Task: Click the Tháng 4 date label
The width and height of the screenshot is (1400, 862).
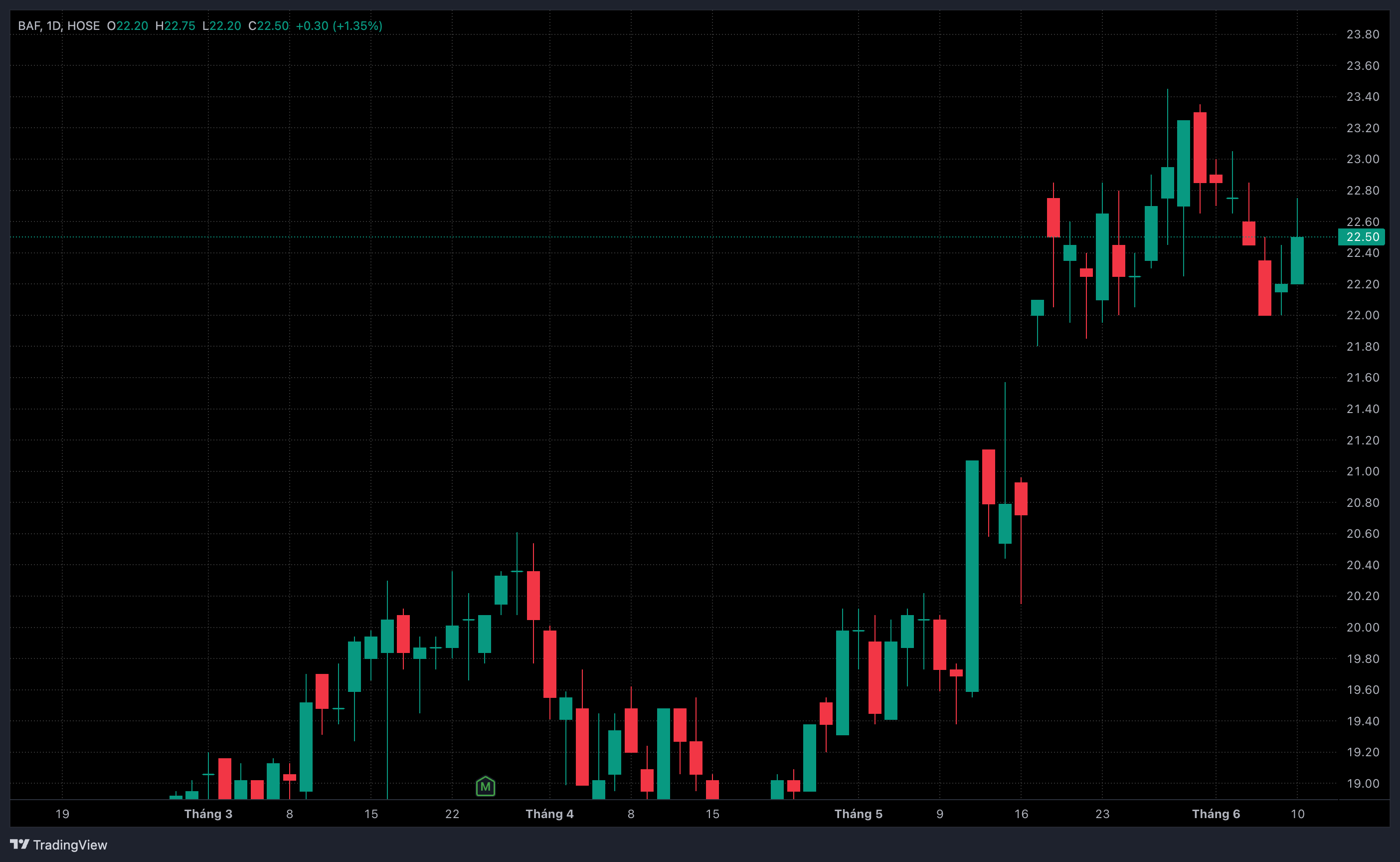Action: click(549, 814)
